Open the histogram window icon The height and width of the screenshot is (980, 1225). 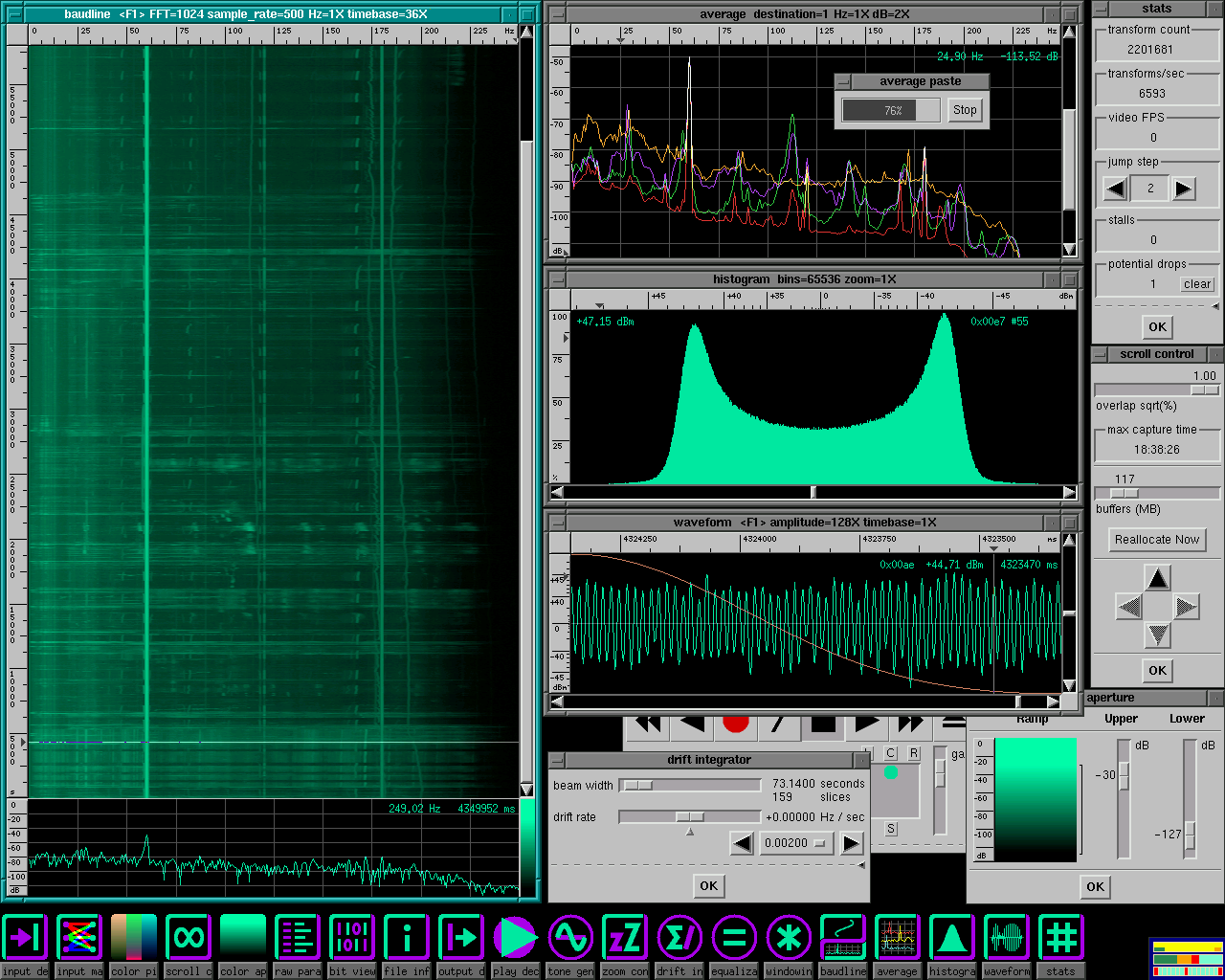(x=951, y=938)
